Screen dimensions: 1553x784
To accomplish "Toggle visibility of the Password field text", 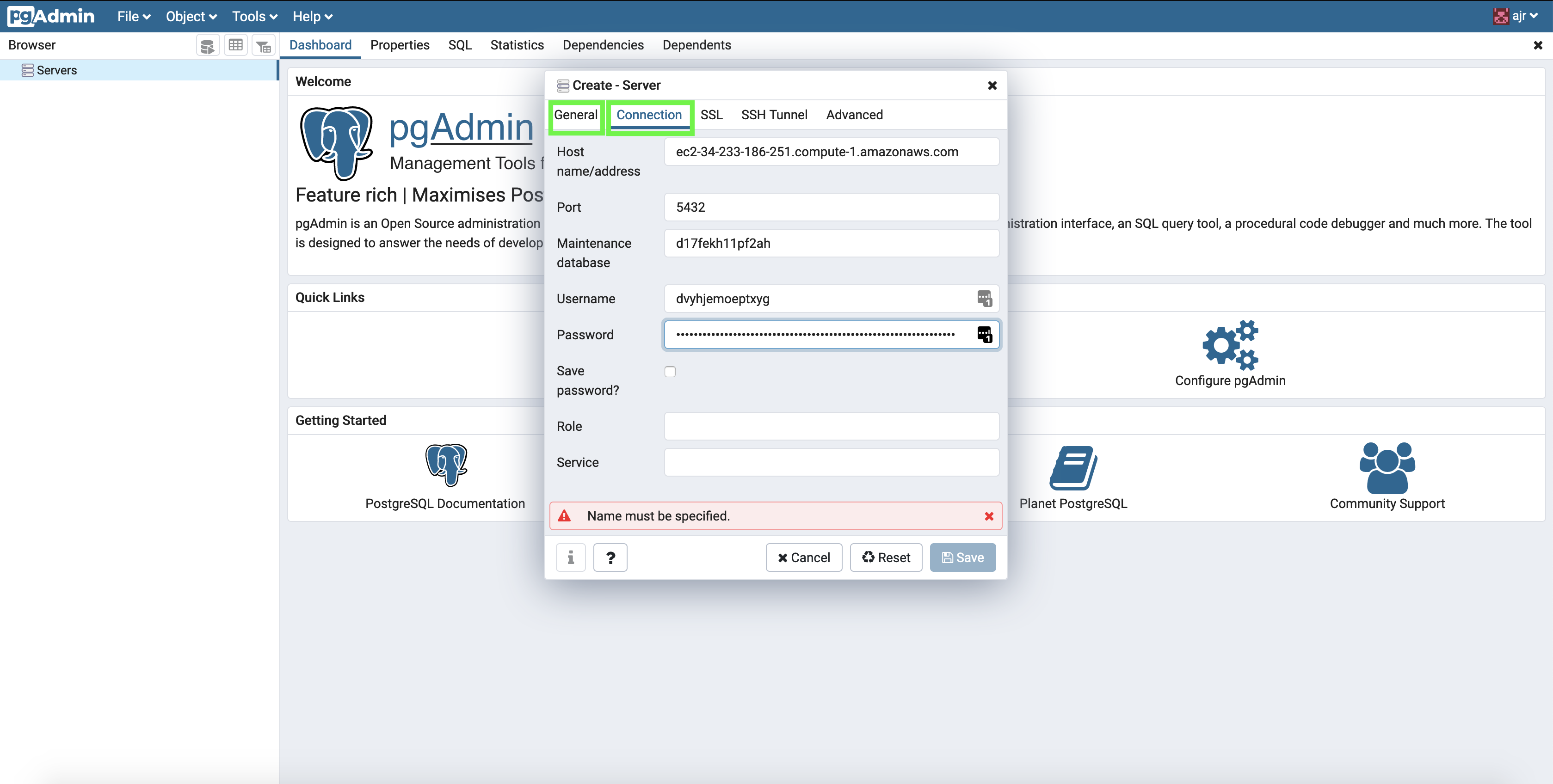I will (985, 335).
